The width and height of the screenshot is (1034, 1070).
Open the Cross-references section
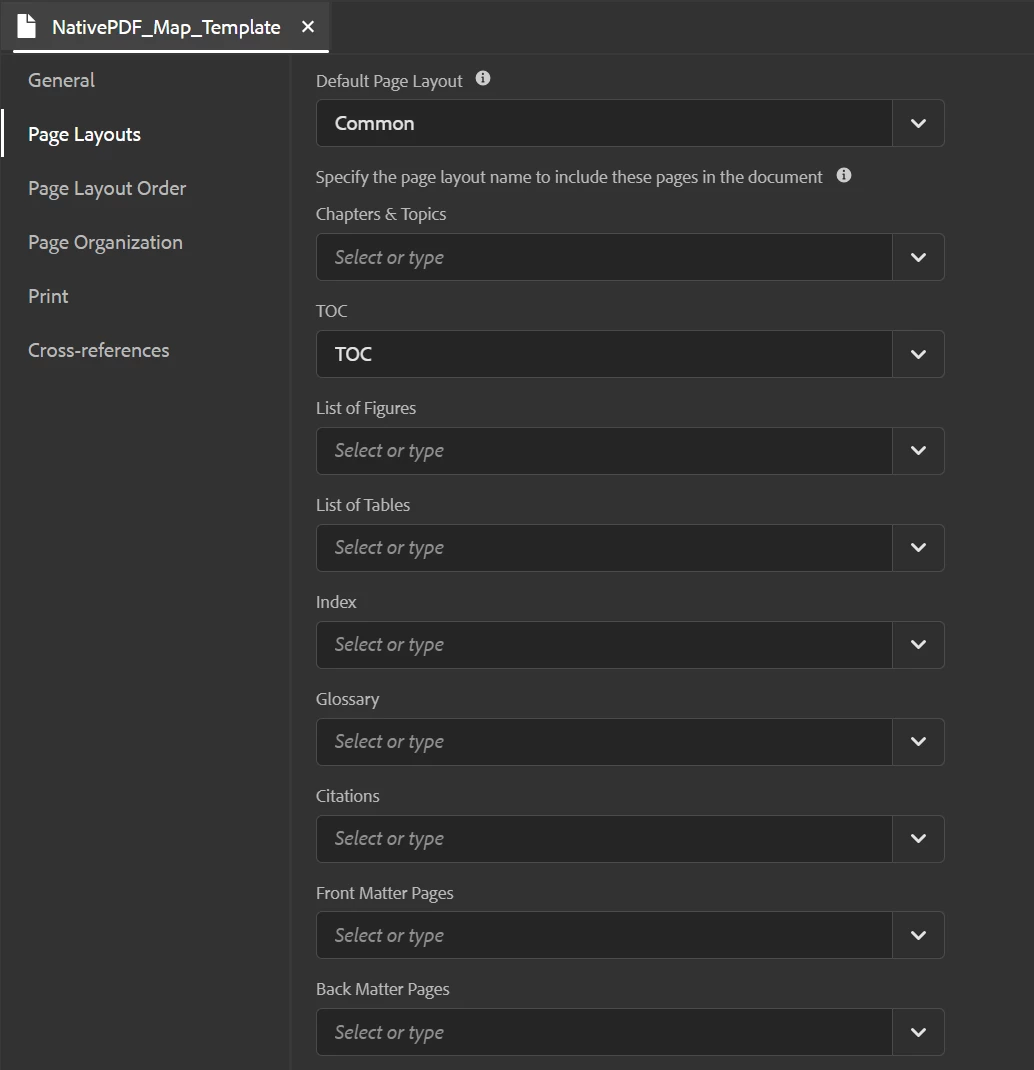click(x=98, y=350)
